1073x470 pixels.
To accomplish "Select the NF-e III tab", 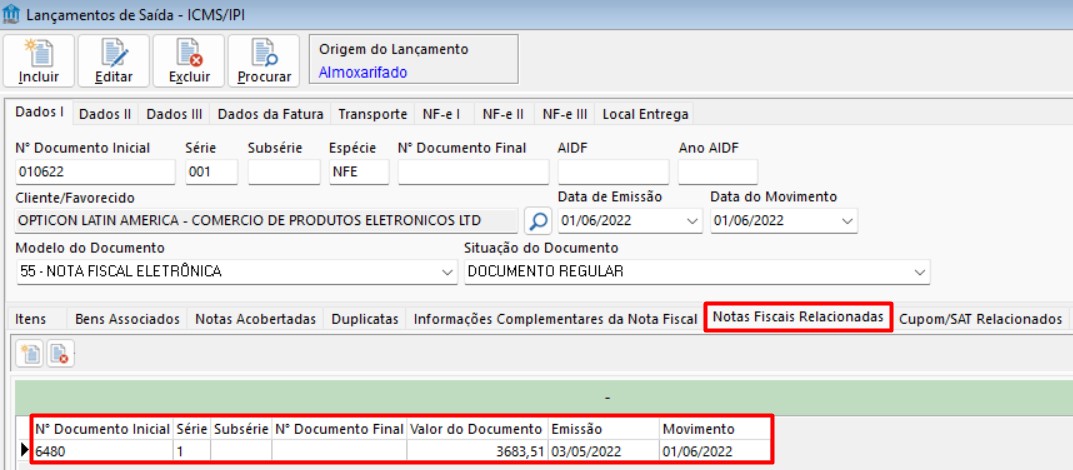I will click(x=565, y=114).
